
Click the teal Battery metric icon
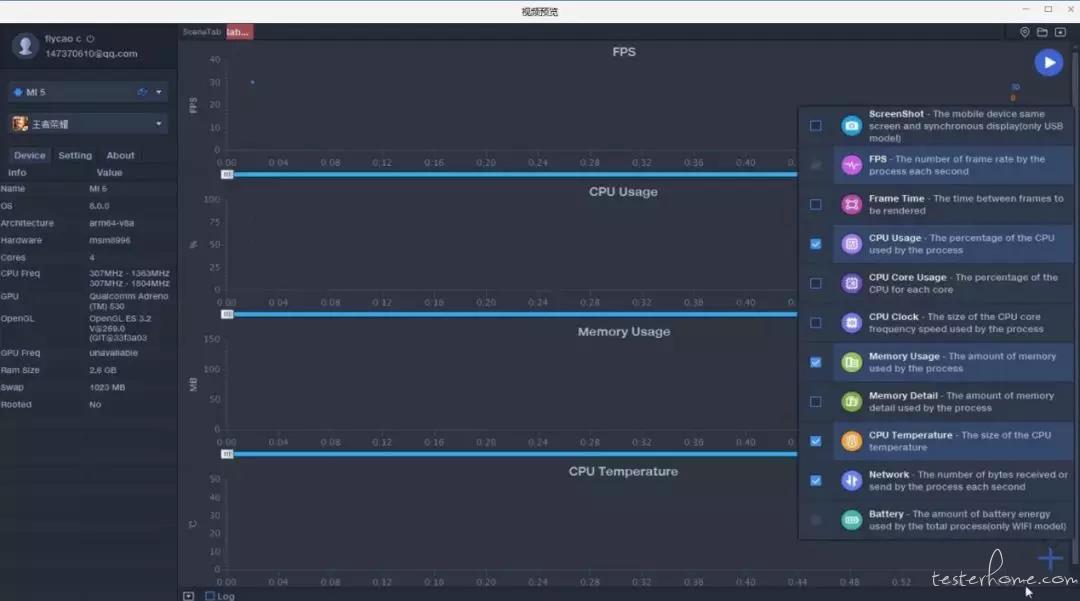click(x=851, y=520)
